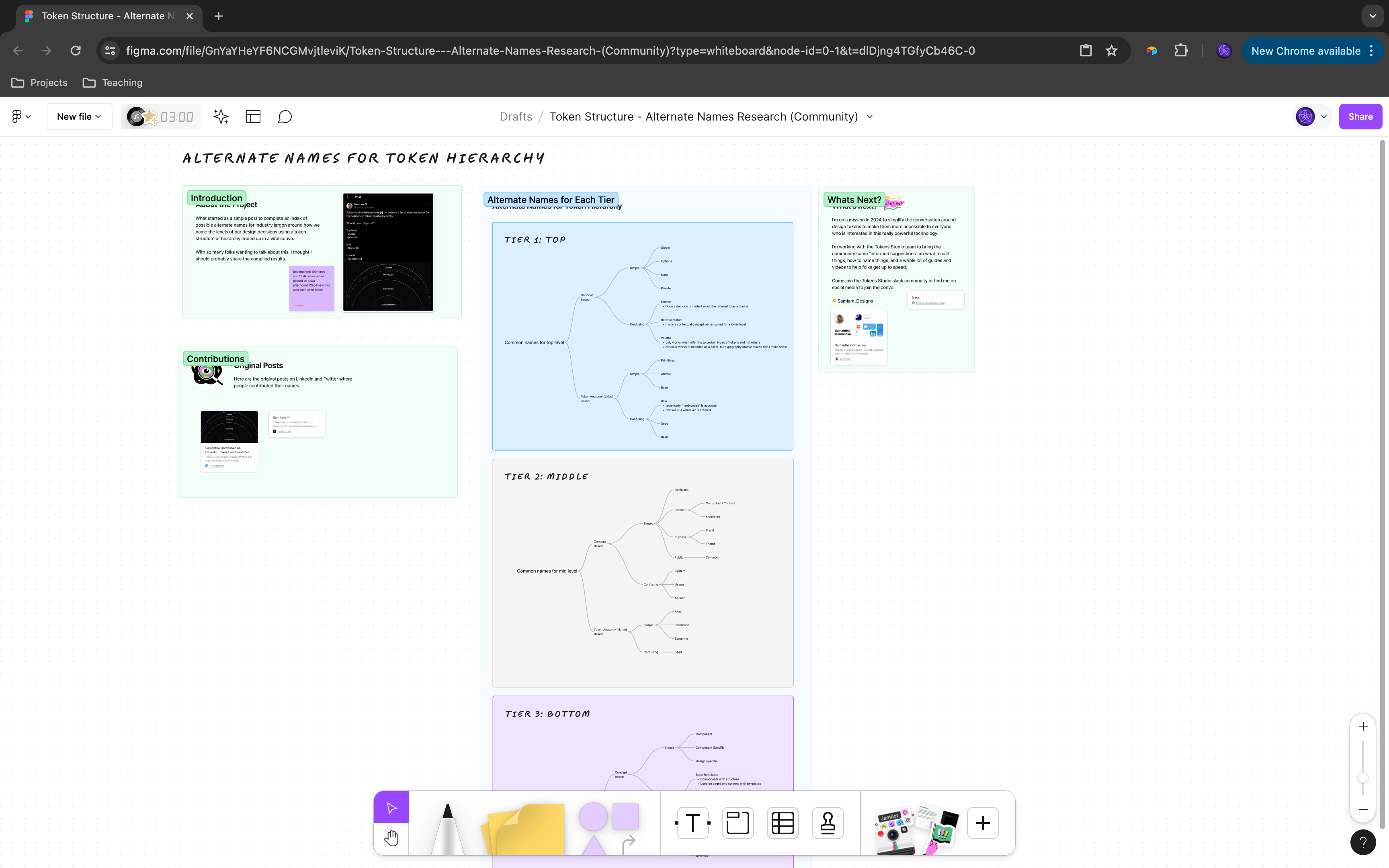Start the 03:00 timer
Image resolution: width=1389 pixels, height=868 pixels.
(x=176, y=117)
